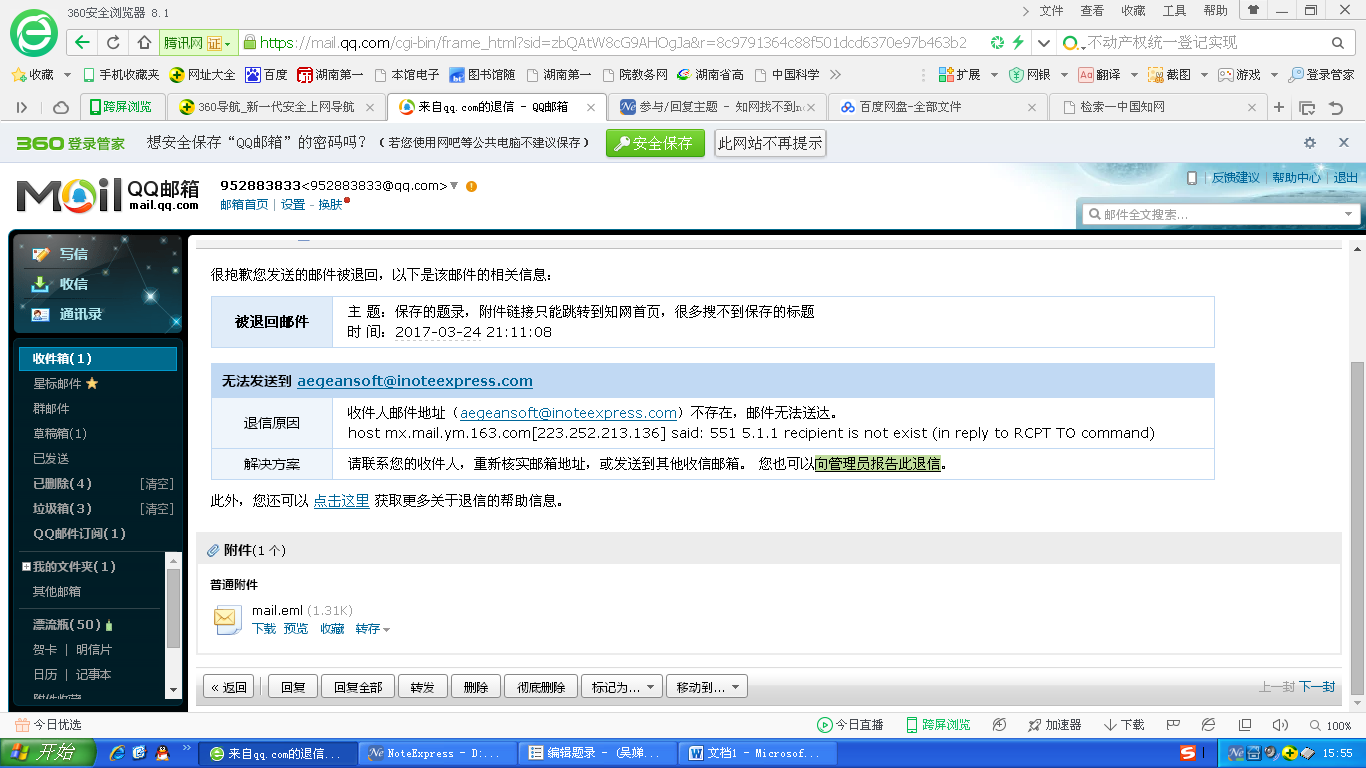This screenshot has height=768, width=1366.
Task: Click the 回复全部 button
Action: tap(358, 687)
